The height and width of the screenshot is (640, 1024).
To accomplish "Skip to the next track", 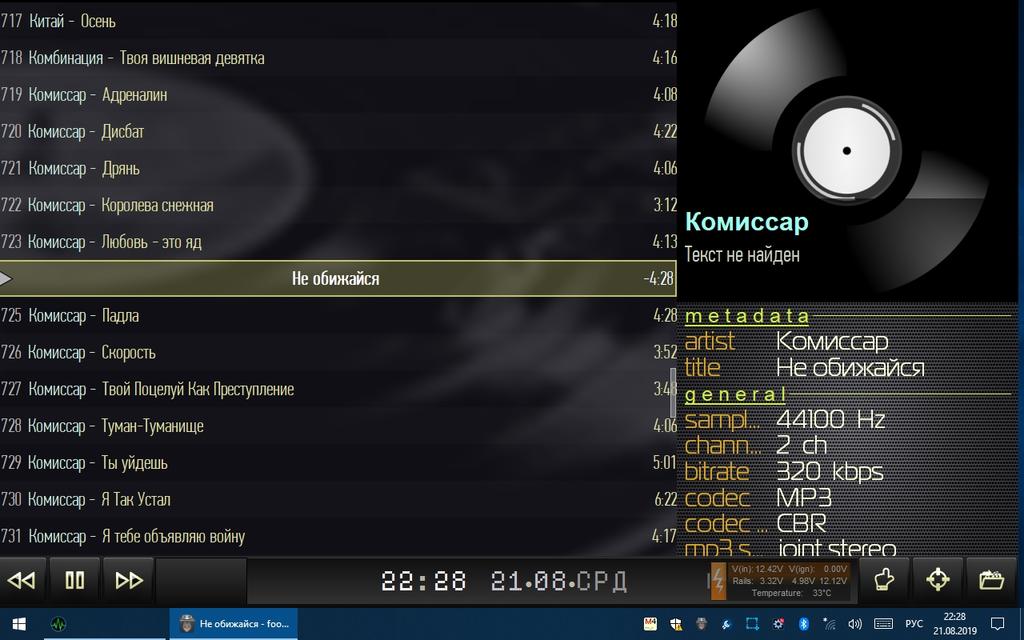I will coord(129,581).
